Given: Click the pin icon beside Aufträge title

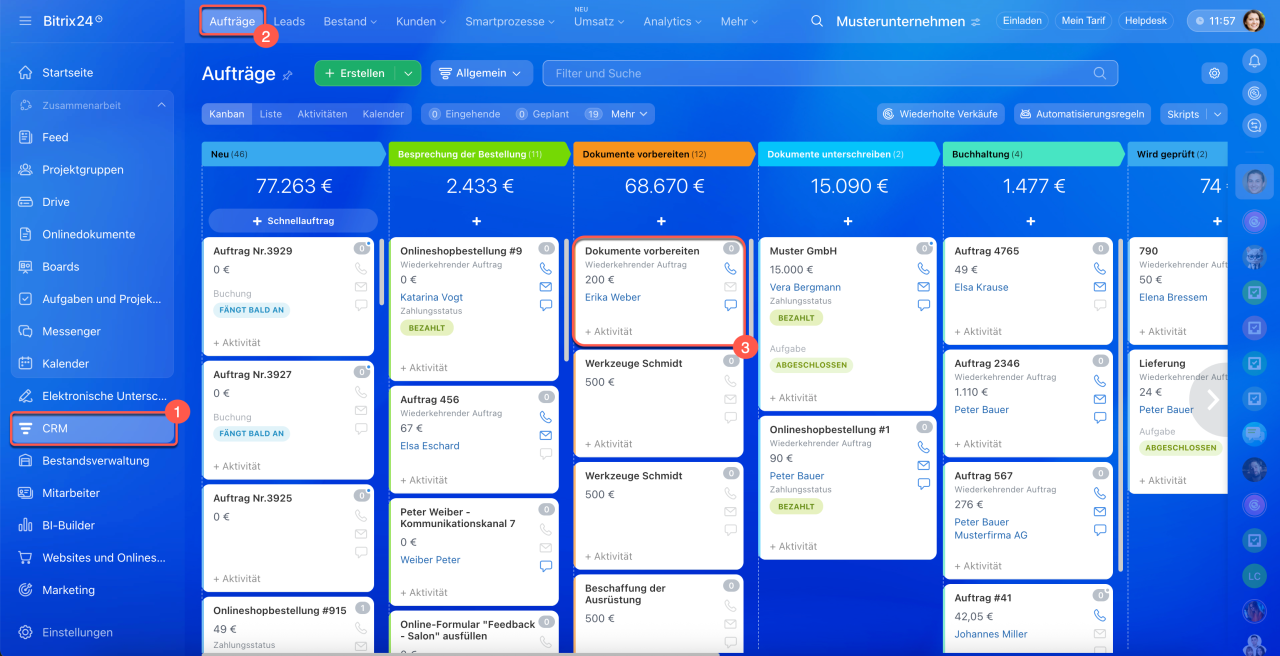Looking at the screenshot, I should [x=288, y=74].
